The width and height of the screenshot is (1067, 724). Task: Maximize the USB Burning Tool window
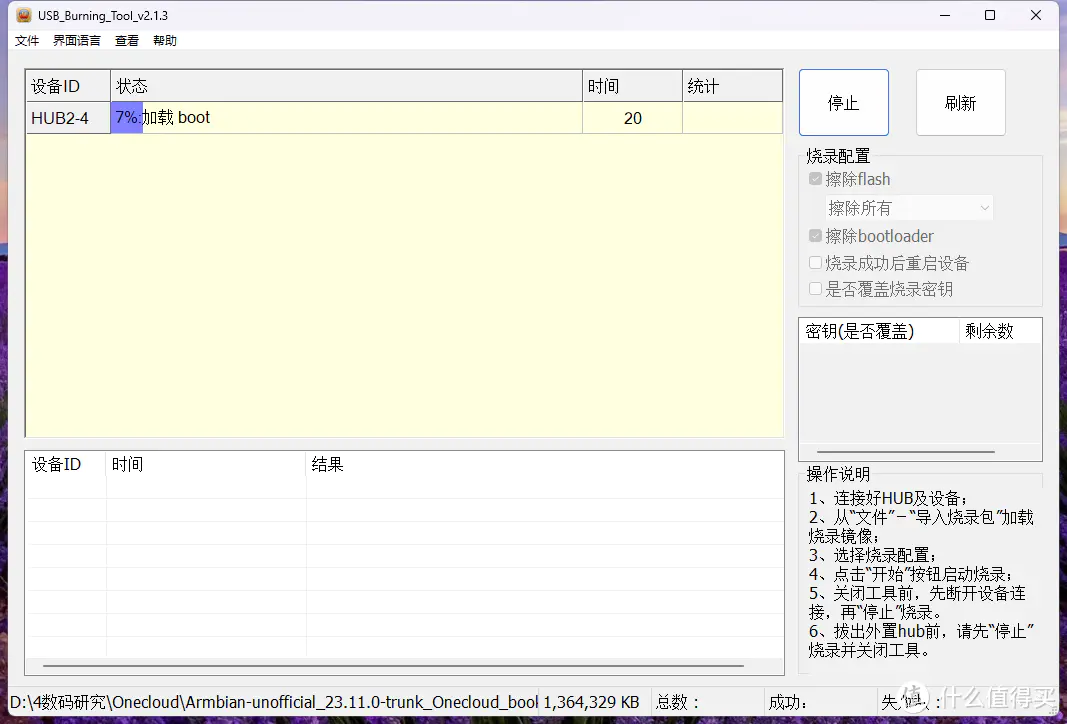(990, 15)
